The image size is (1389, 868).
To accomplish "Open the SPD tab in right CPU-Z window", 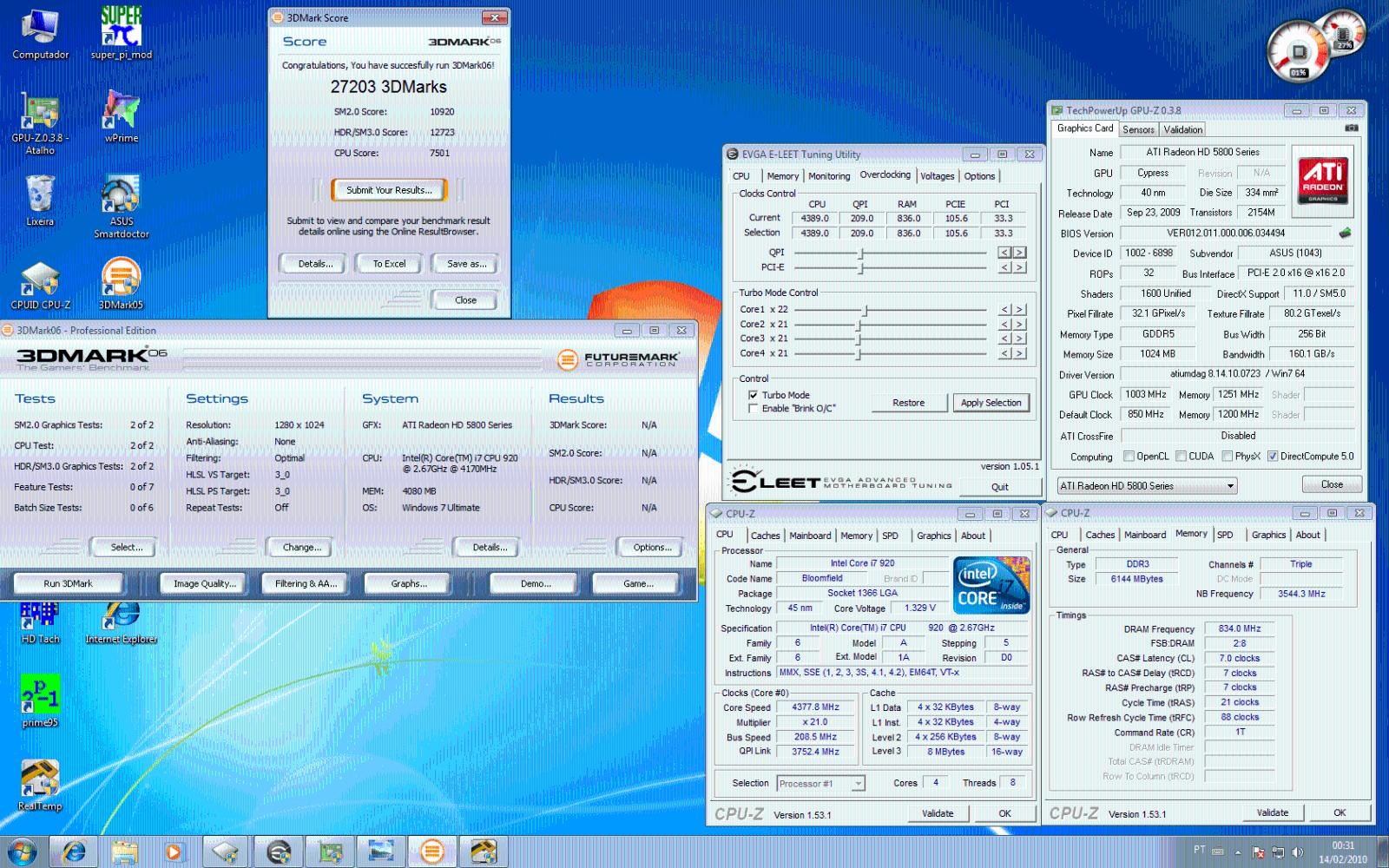I will pos(1225,535).
